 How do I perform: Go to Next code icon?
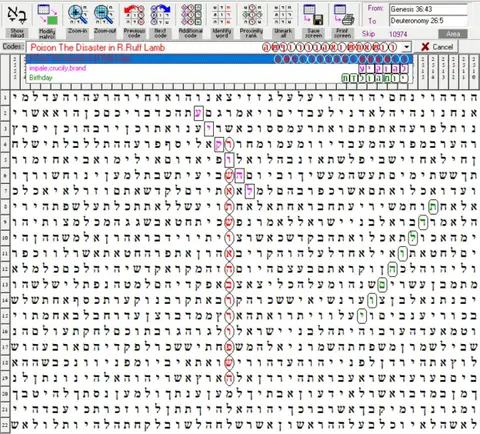[x=160, y=14]
